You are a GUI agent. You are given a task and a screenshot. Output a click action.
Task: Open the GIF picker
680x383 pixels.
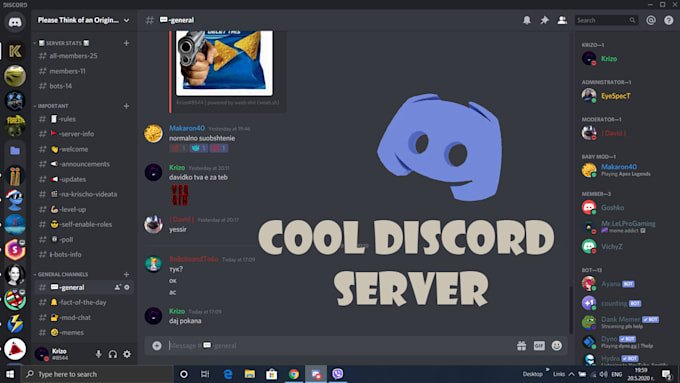pyautogui.click(x=539, y=345)
